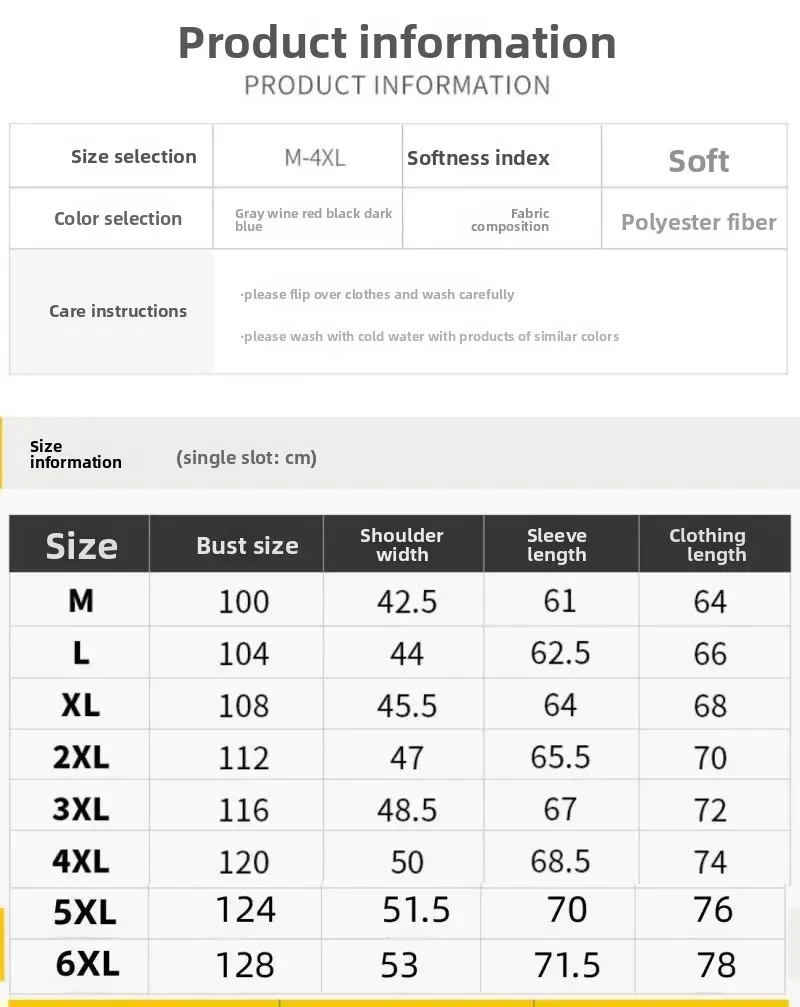
Task: Click the 'Softness index' label
Action: 478,158
